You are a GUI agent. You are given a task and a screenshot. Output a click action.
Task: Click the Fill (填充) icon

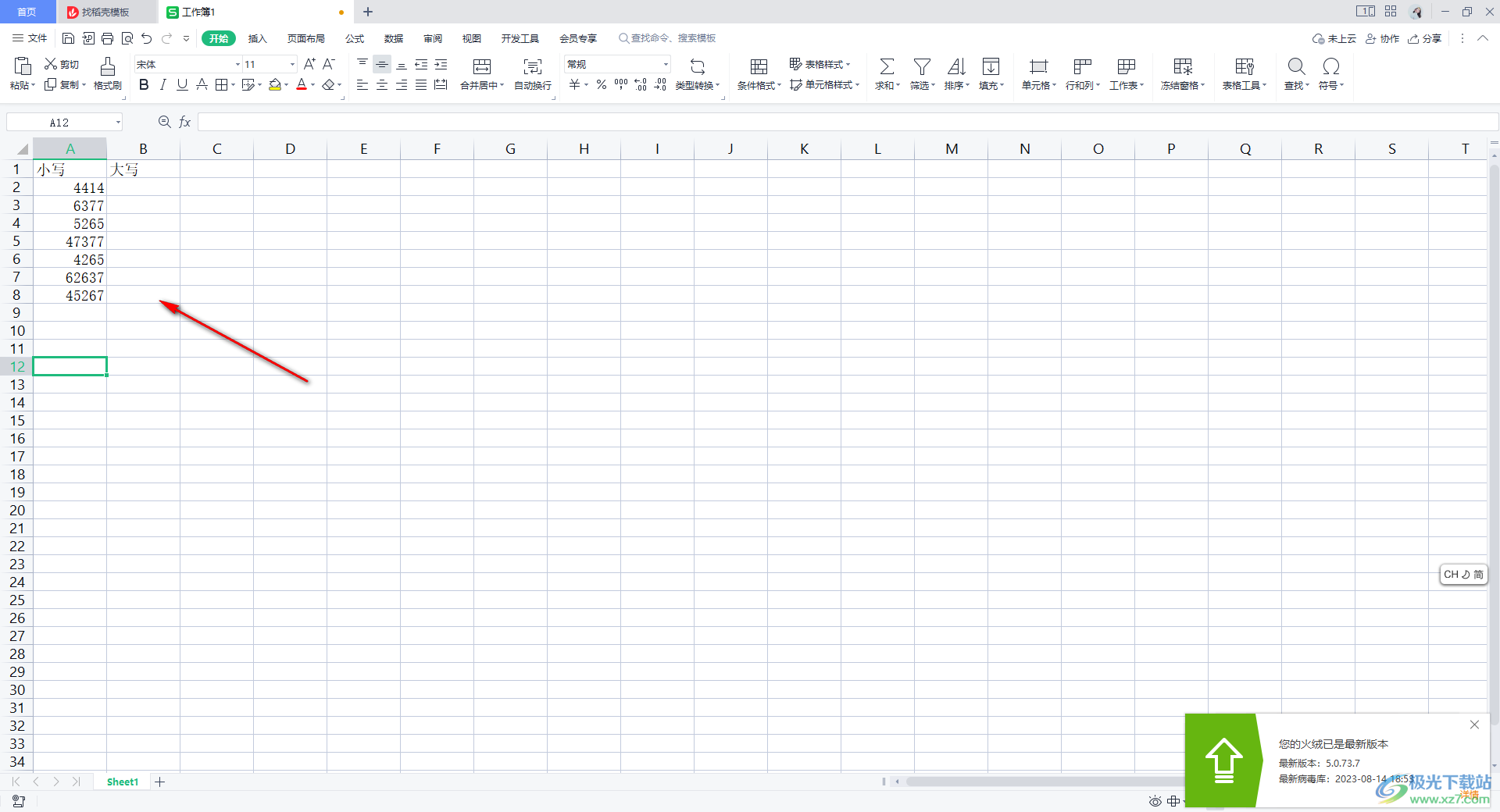(991, 66)
